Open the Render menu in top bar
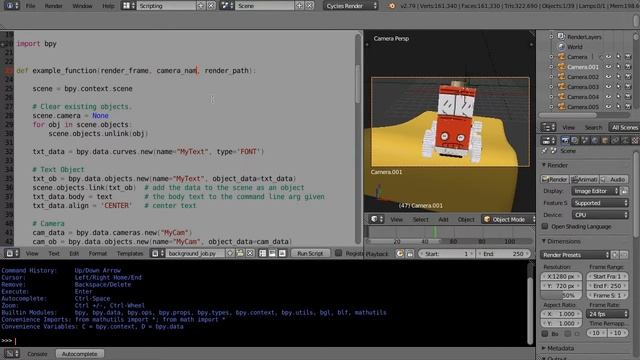This screenshot has height=360, width=640. point(53,6)
